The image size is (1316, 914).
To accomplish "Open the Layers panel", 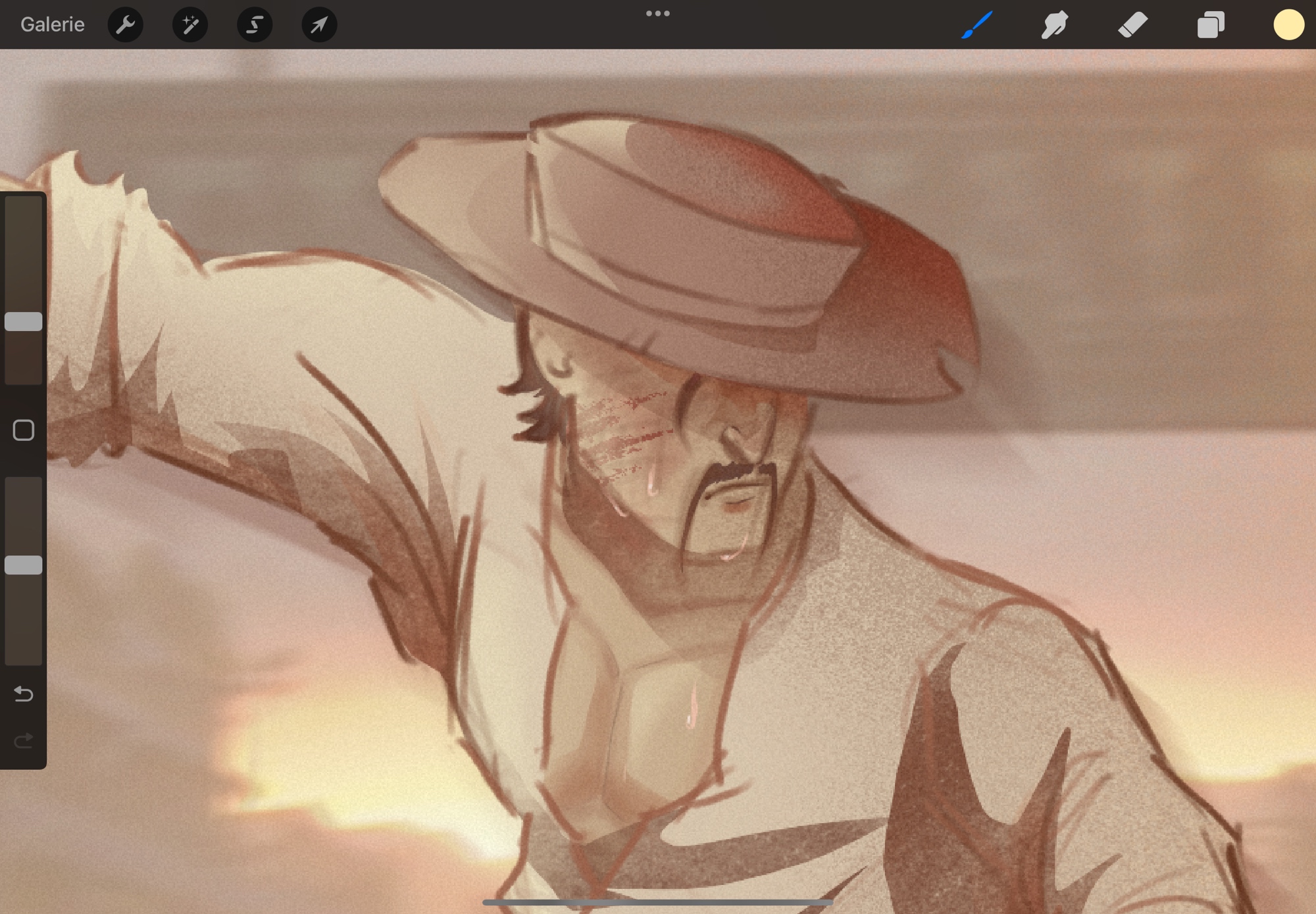I will (x=1210, y=25).
